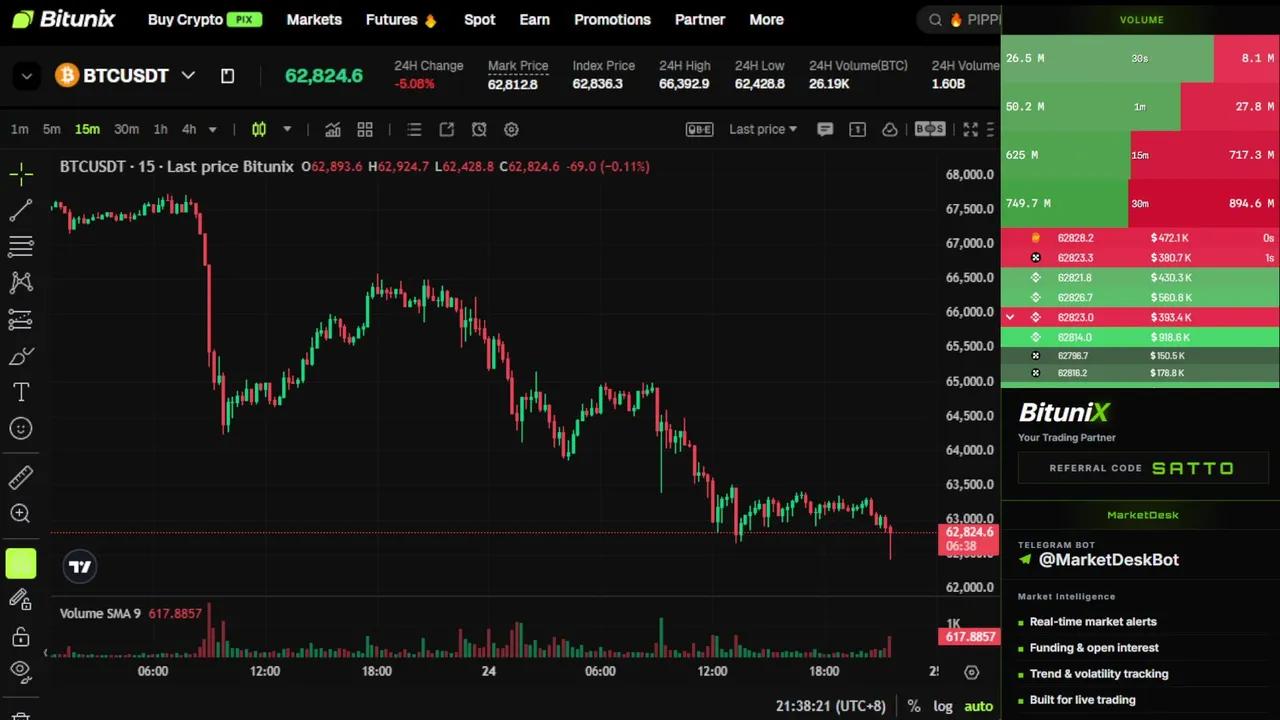Image resolution: width=1280 pixels, height=720 pixels.
Task: Toggle the OB-E order display button
Action: (699, 129)
